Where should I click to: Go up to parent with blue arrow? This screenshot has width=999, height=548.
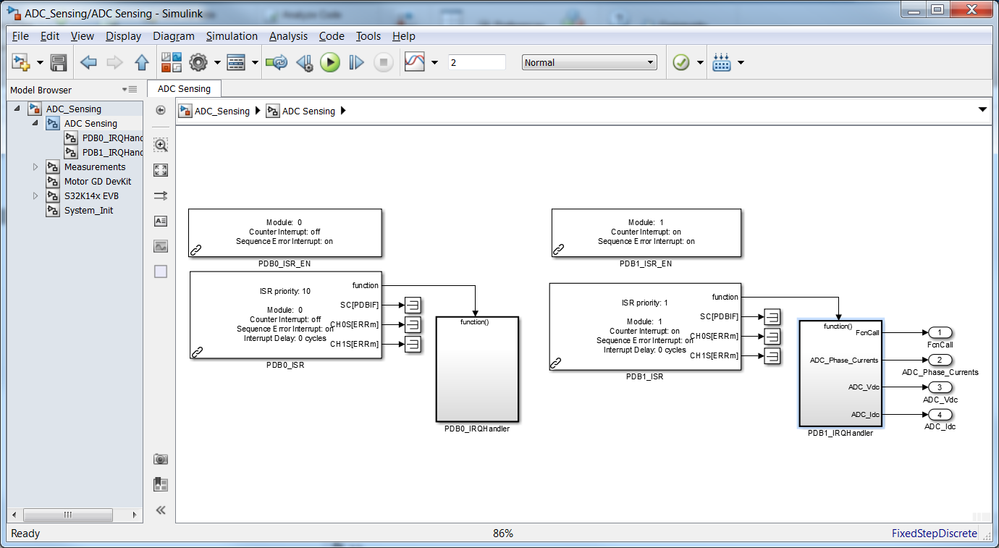141,62
